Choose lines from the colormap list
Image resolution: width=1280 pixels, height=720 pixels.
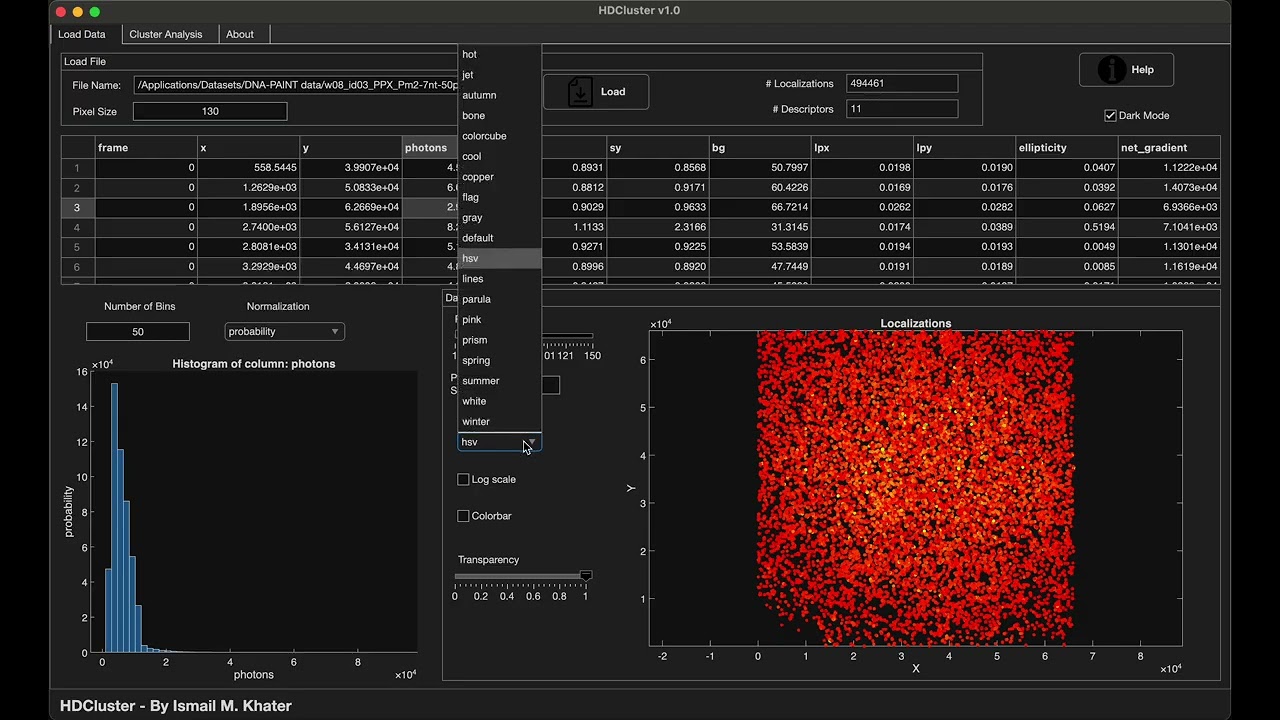(499, 279)
